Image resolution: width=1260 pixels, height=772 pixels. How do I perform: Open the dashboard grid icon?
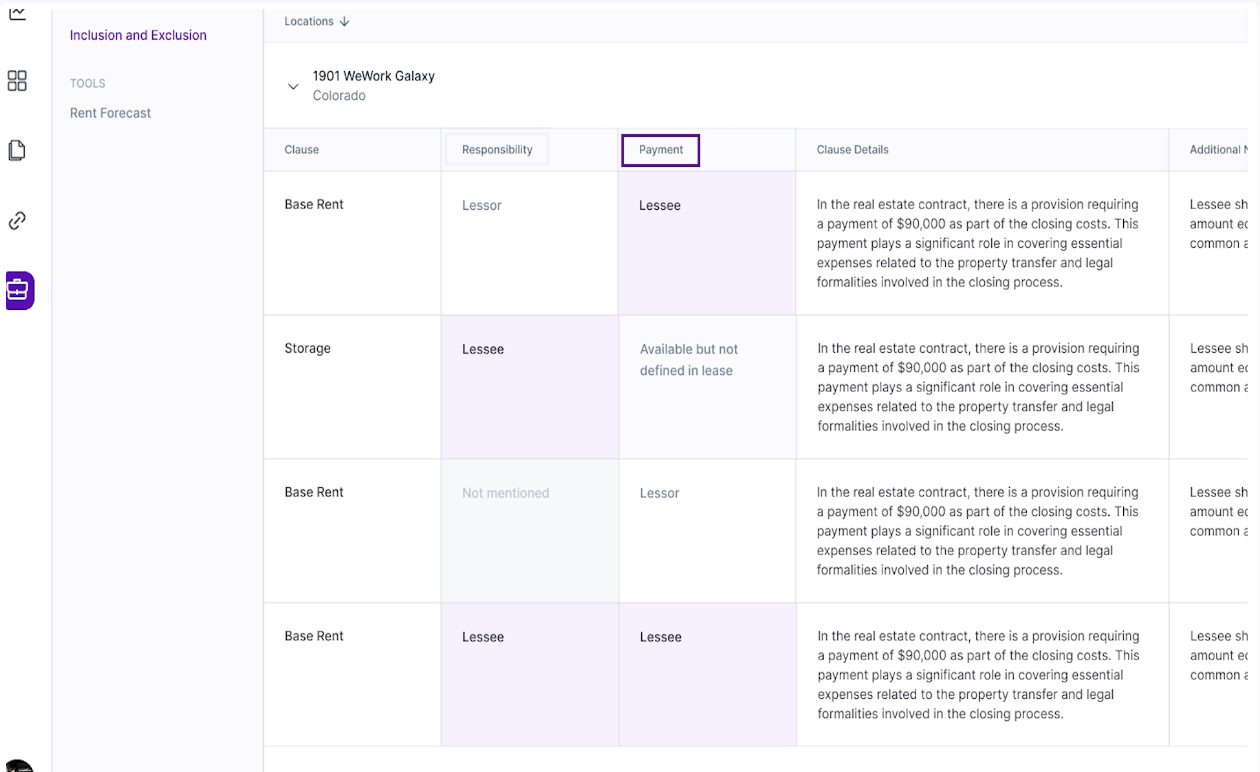click(x=17, y=81)
